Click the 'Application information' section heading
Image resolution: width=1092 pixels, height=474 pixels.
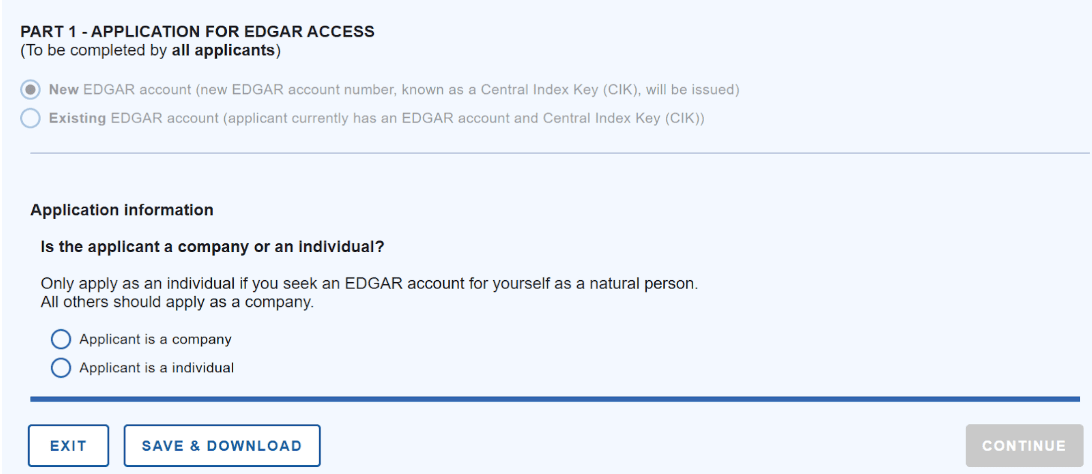(122, 210)
